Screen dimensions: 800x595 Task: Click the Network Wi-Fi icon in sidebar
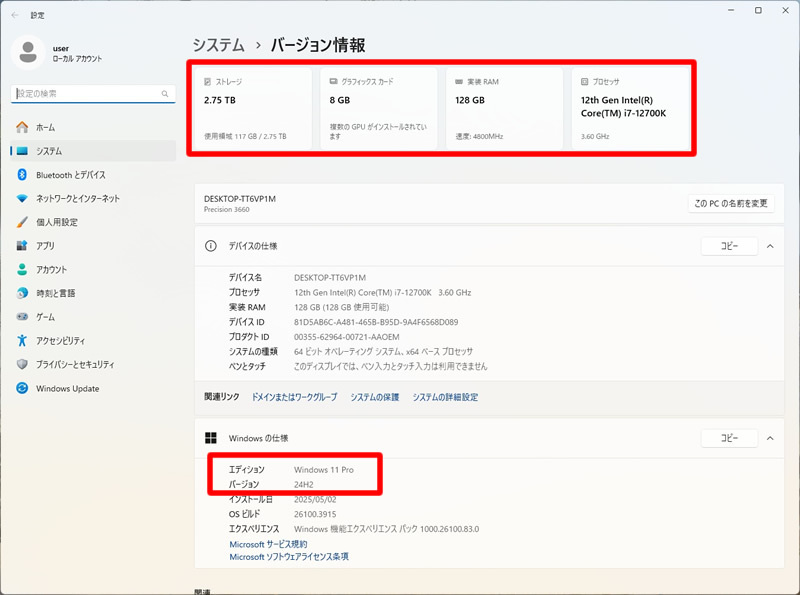point(22,199)
